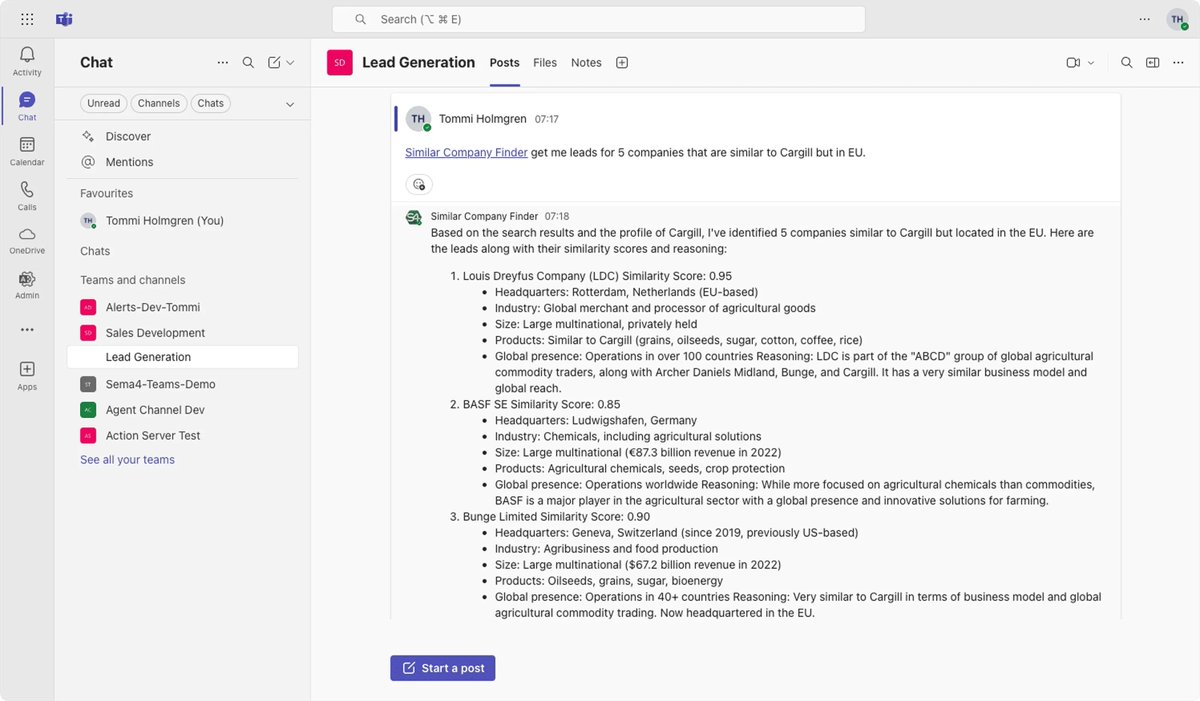The image size is (1200, 701).
Task: Click the Similar Company Finder bot avatar
Action: point(413,217)
